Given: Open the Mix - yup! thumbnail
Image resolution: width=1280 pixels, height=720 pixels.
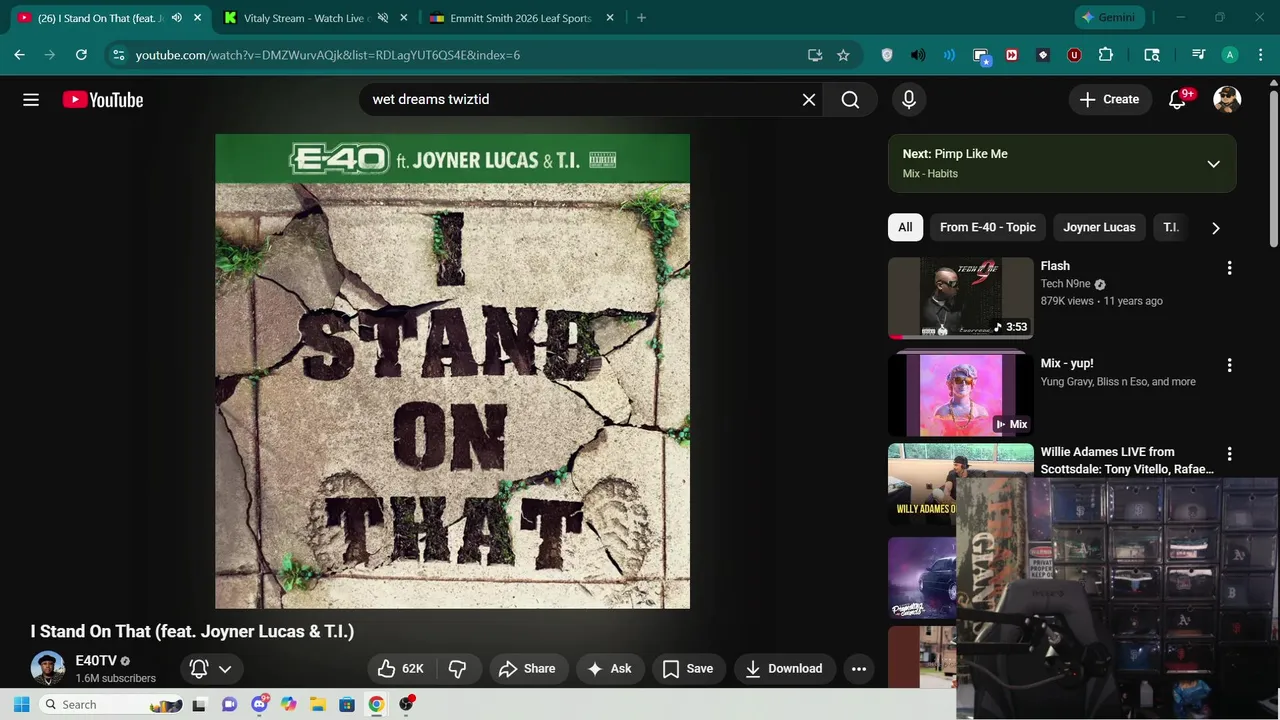Looking at the screenshot, I should coord(961,395).
